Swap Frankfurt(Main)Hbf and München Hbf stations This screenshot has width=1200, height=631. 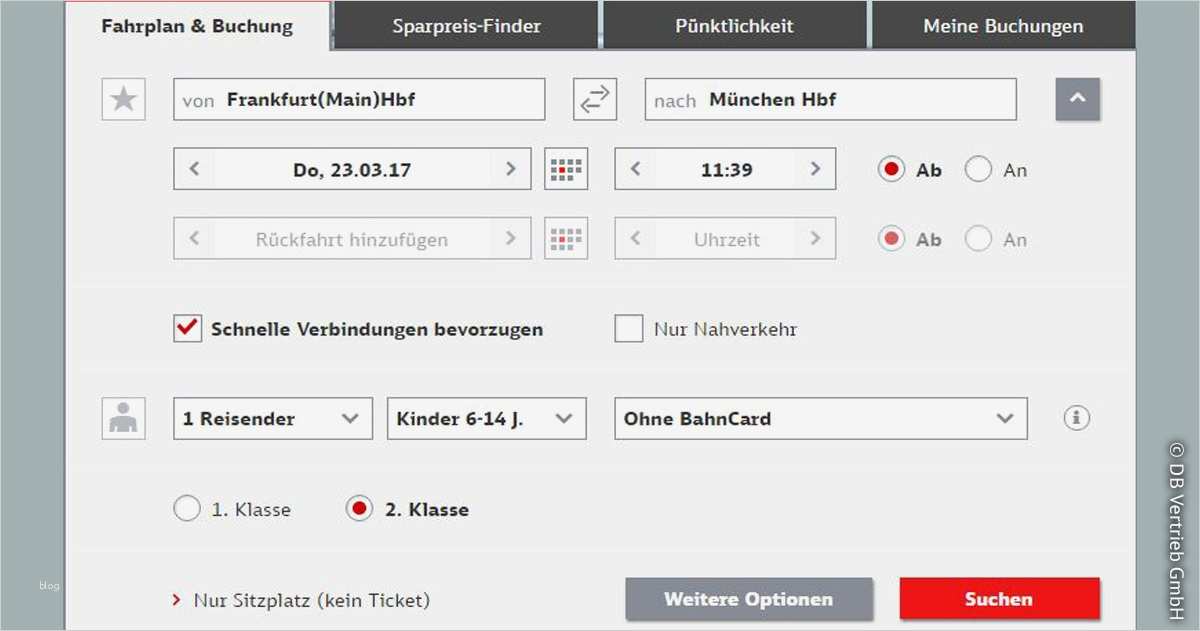(594, 98)
